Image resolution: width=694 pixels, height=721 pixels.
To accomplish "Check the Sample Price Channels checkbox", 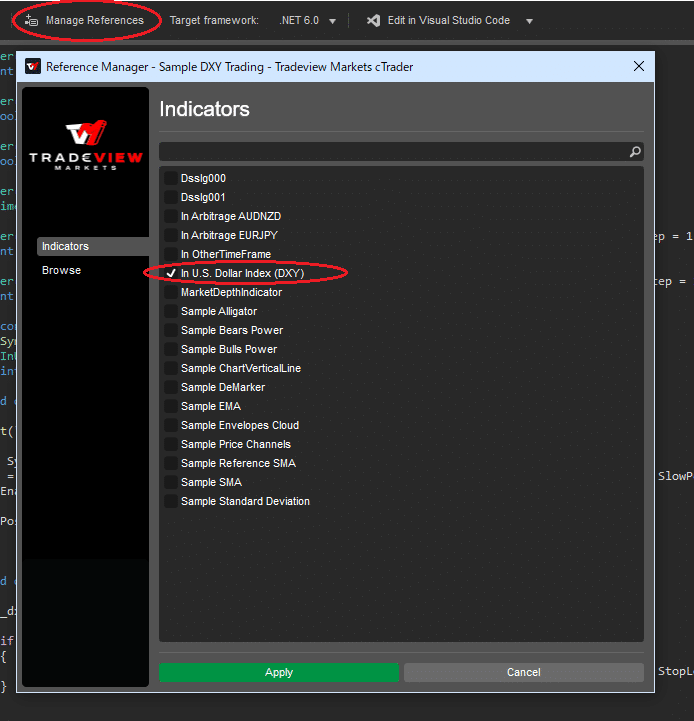I will tap(171, 444).
